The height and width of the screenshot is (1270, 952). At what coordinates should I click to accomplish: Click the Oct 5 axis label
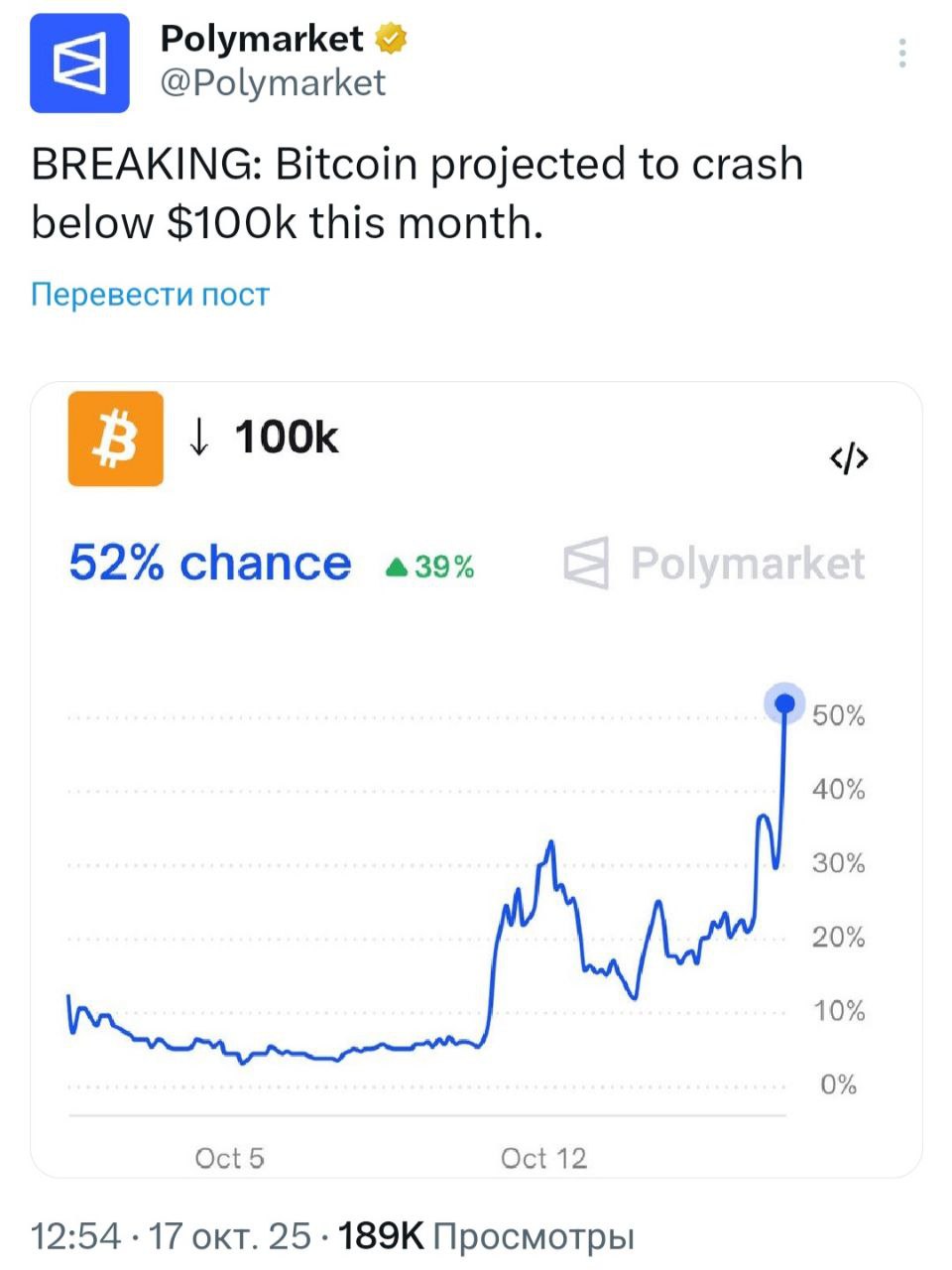coord(229,1158)
